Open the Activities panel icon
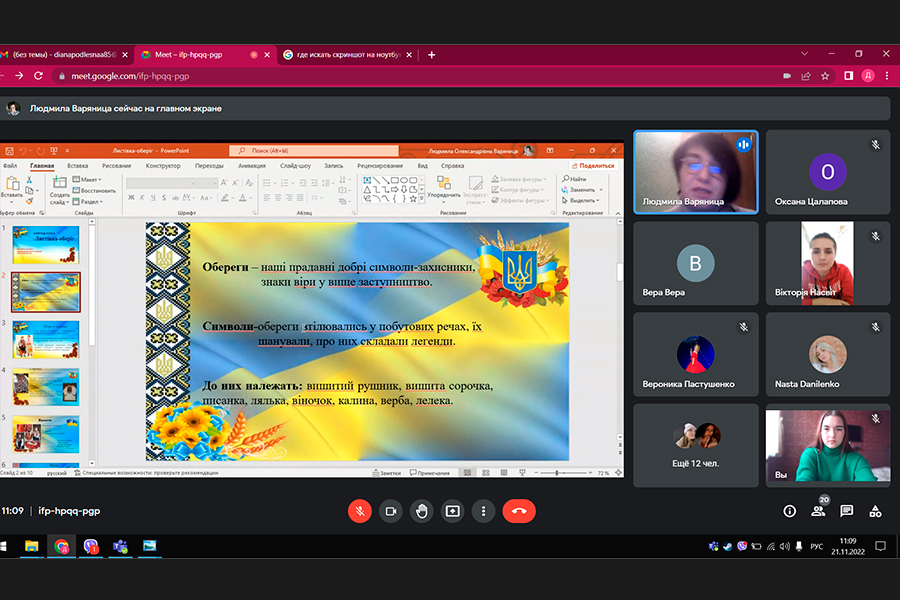900x600 pixels. coord(875,510)
